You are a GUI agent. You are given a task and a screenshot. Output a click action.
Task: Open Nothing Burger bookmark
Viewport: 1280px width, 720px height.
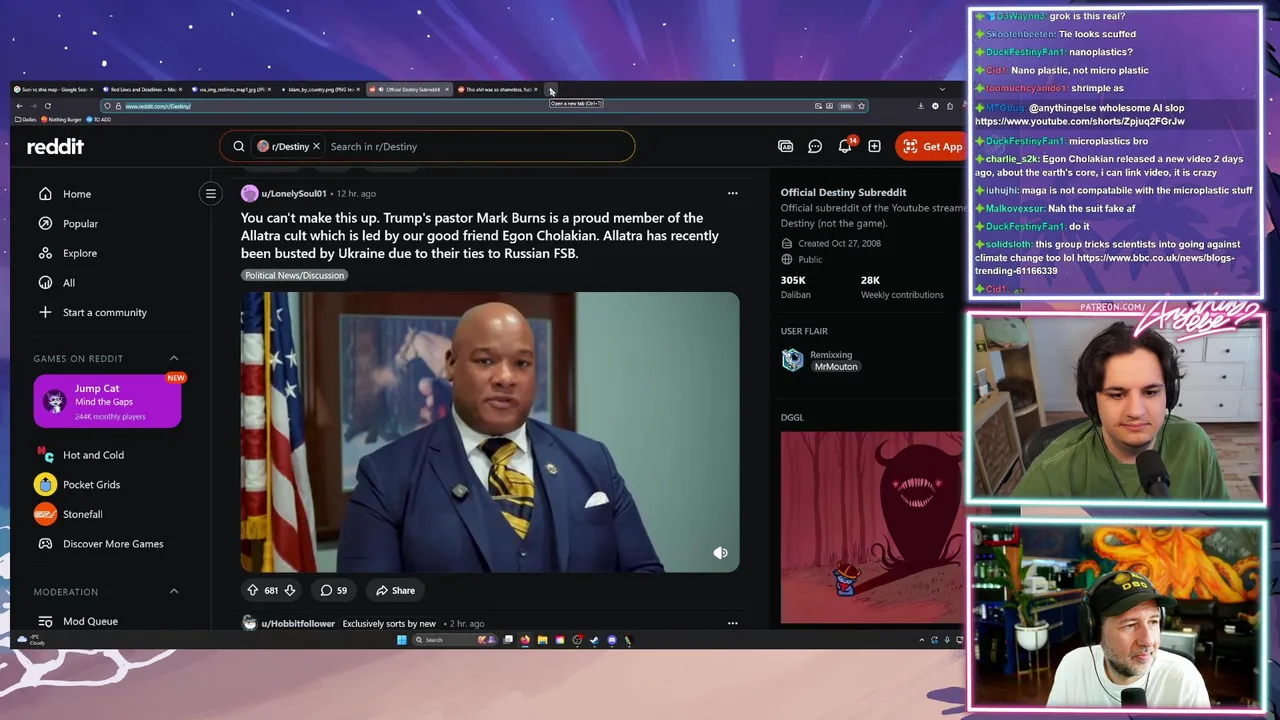(x=62, y=119)
